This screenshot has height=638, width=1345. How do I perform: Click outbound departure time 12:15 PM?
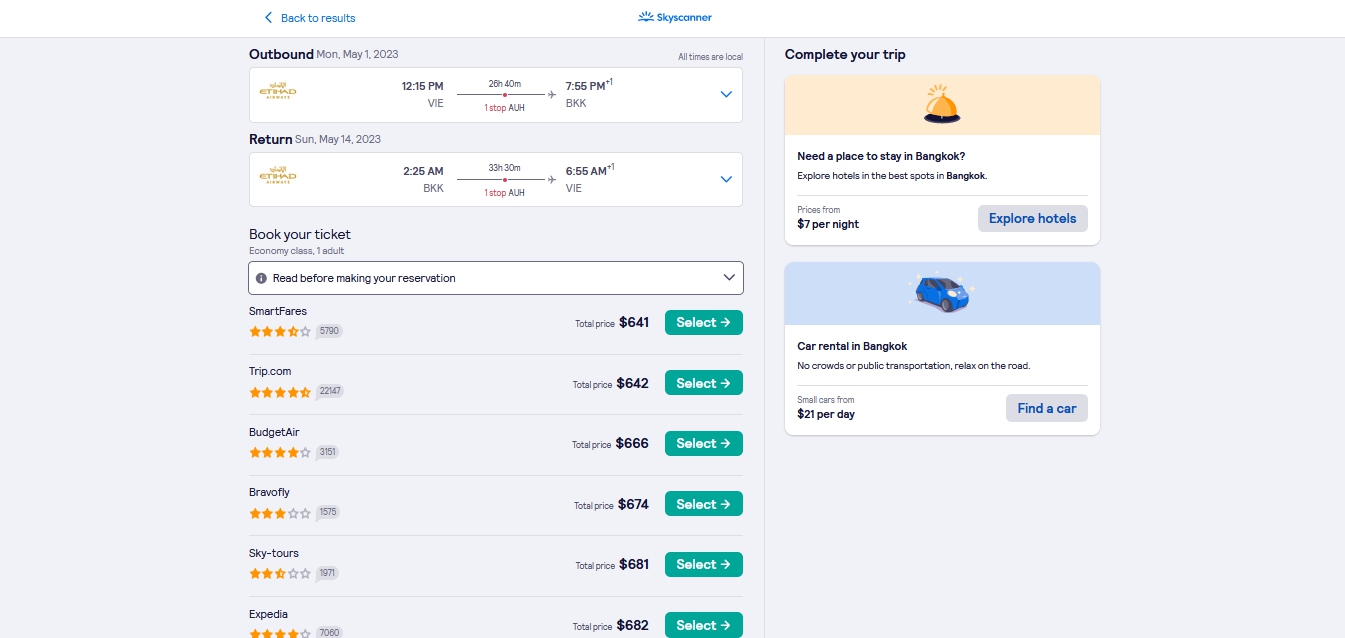point(423,86)
